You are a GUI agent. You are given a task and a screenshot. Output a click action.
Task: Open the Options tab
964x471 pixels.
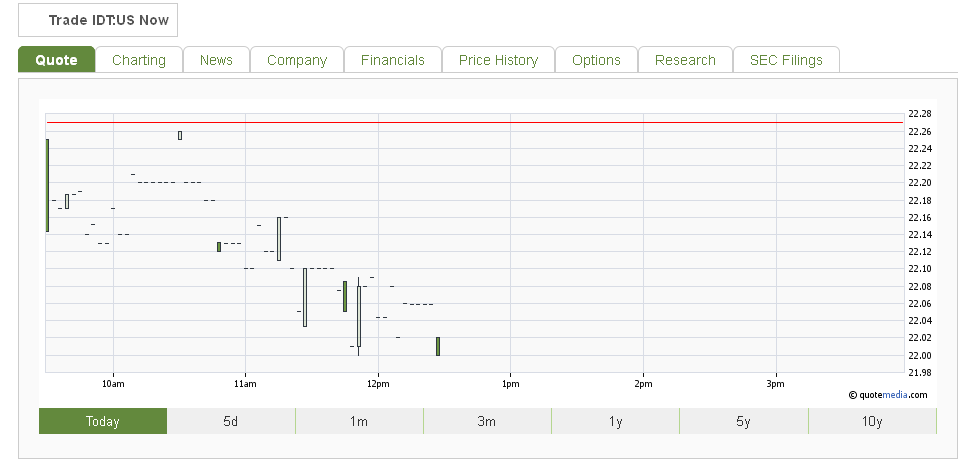[596, 60]
